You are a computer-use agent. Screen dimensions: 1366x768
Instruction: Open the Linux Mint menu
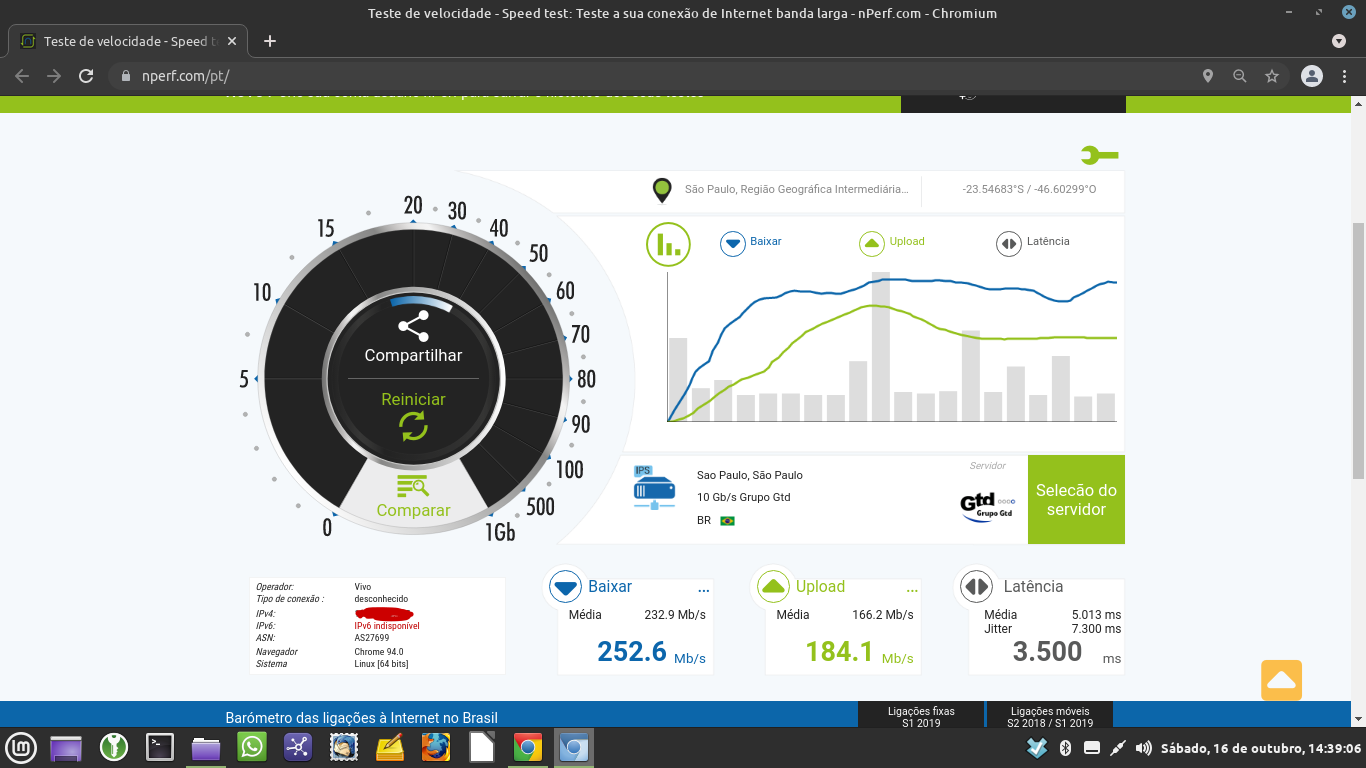(x=21, y=747)
